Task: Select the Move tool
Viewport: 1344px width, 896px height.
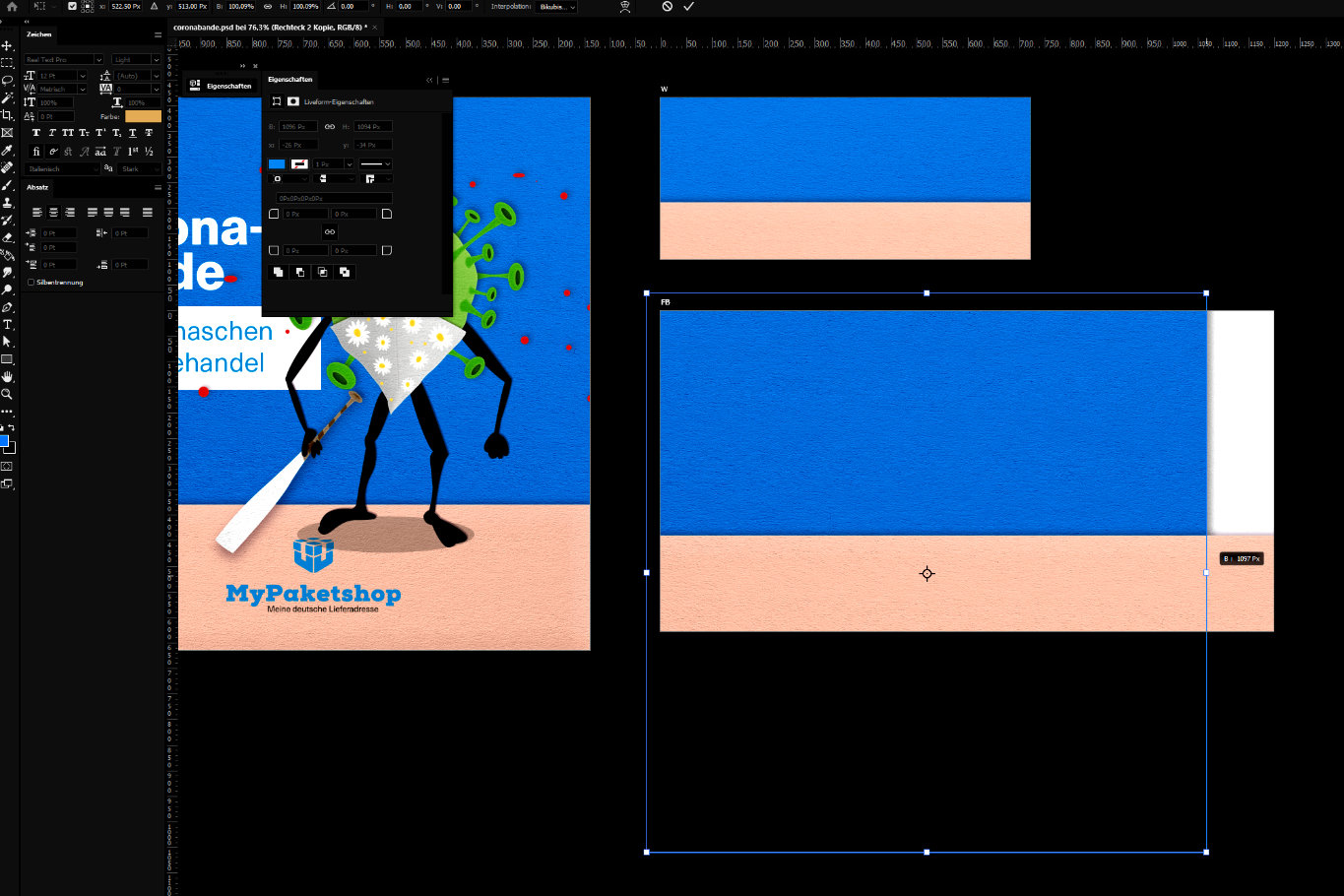Action: 7,45
